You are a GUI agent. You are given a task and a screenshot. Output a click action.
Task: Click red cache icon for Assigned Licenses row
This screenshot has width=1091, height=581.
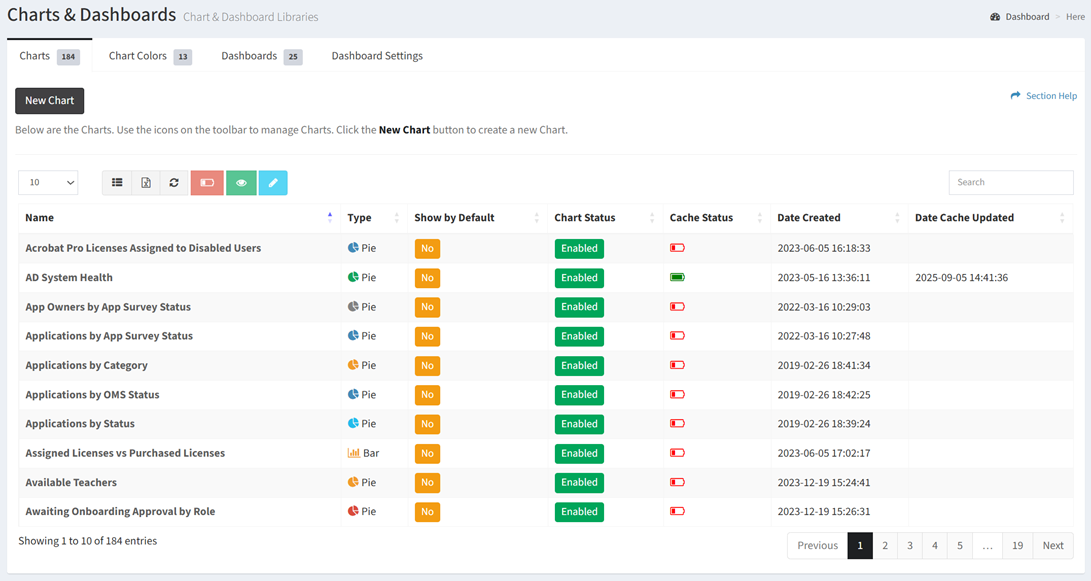pos(677,452)
